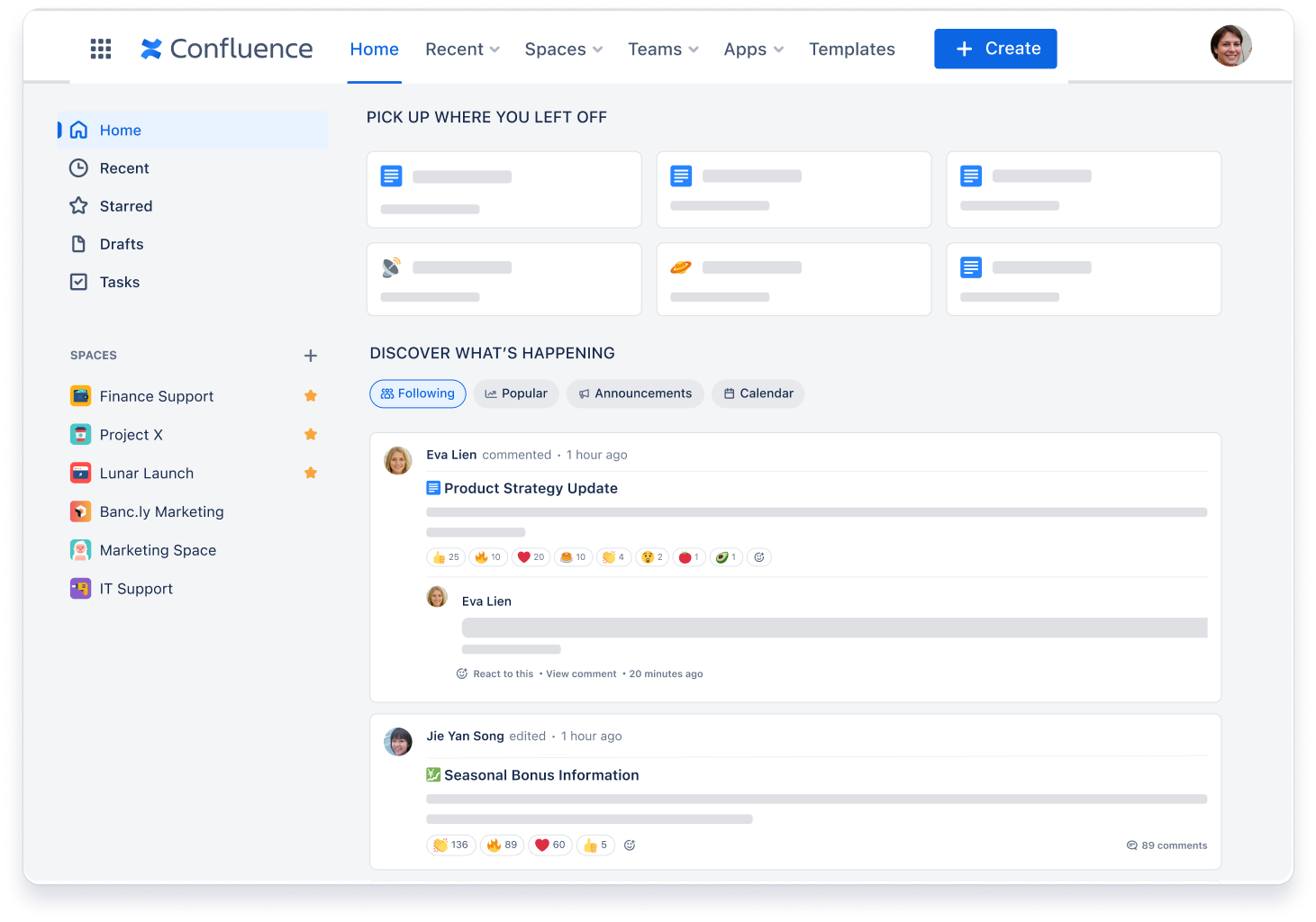Click the emoji reaction picker on Product Strategy Update
Viewport: 1316px width, 922px height.
[759, 556]
